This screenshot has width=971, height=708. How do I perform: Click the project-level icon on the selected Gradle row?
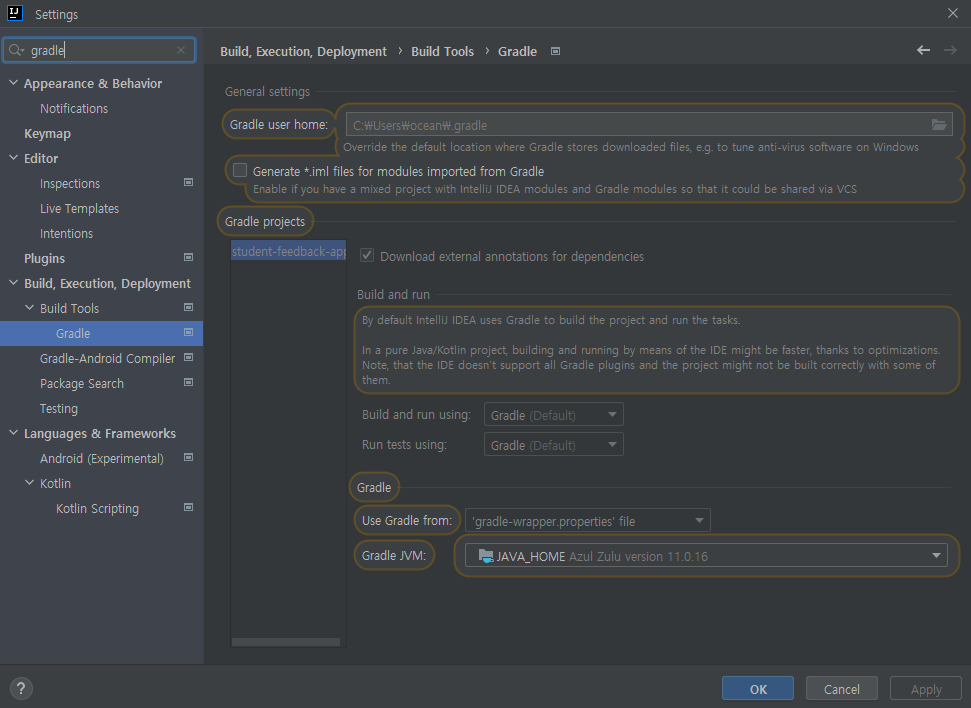pos(189,332)
